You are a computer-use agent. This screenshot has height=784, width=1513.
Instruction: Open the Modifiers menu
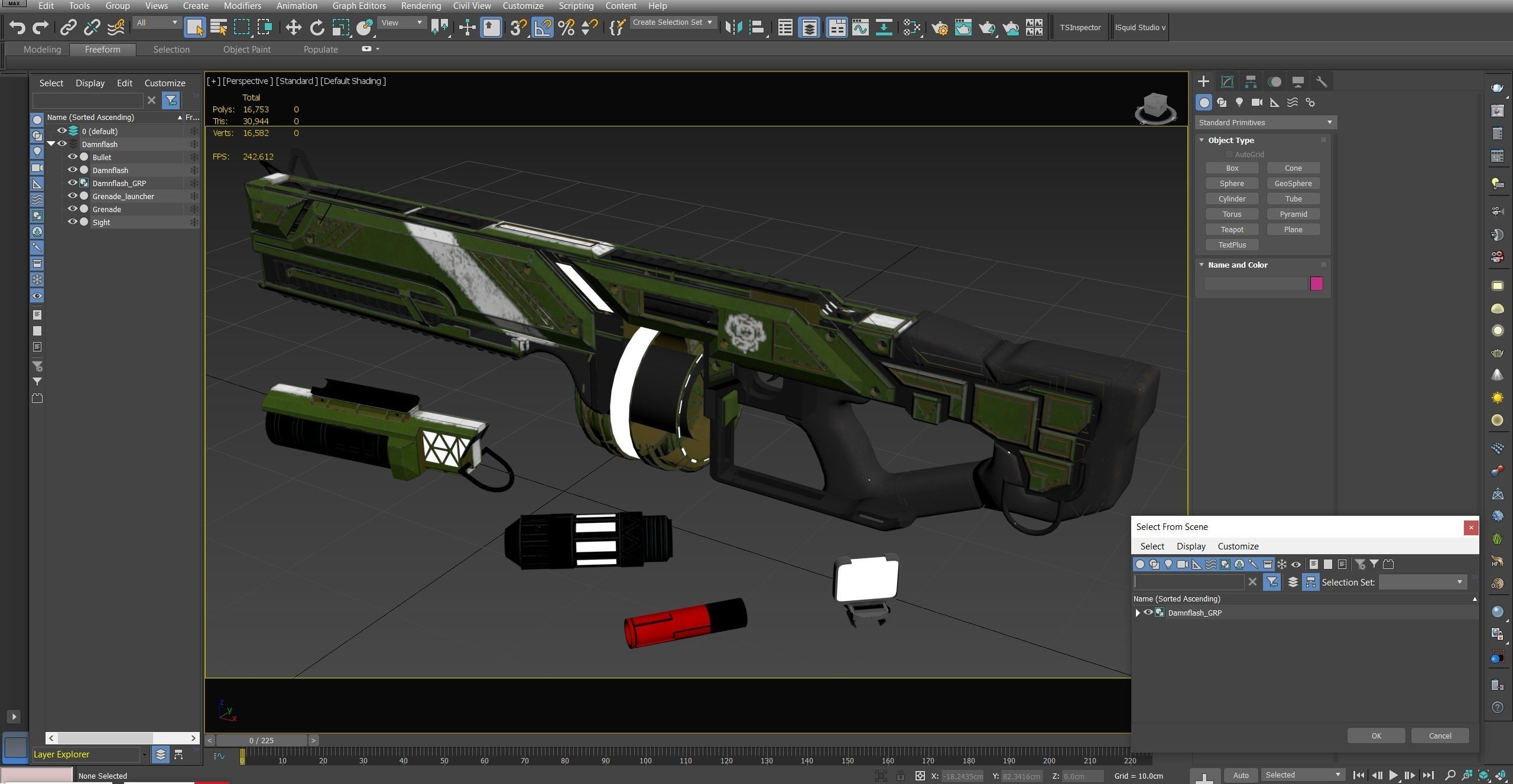click(242, 6)
